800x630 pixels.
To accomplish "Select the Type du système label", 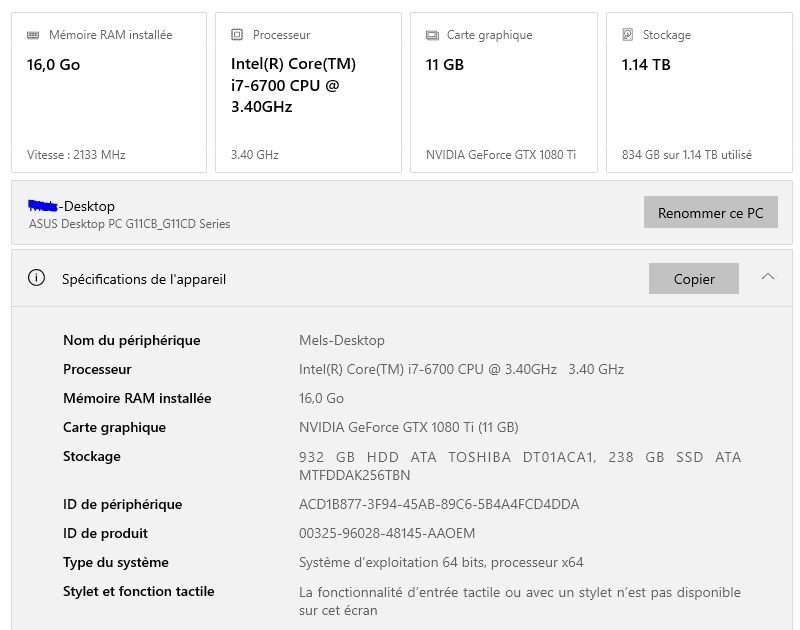I will click(115, 563).
